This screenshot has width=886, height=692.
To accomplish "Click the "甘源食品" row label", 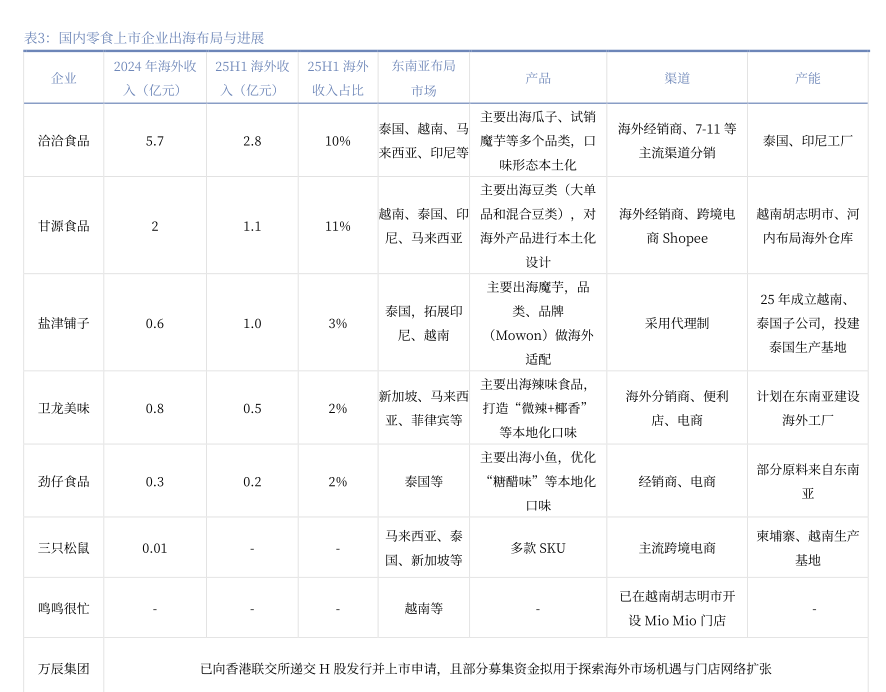I will 64,226.
